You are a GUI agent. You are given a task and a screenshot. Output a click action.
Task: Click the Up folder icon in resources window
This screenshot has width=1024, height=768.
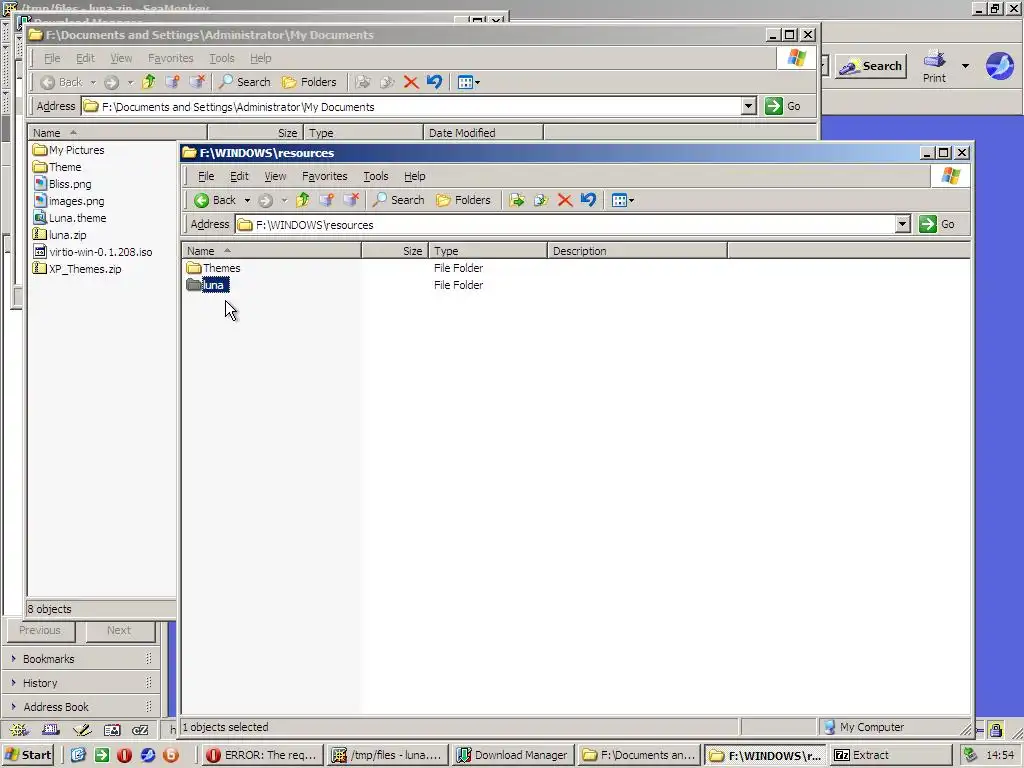pyautogui.click(x=302, y=200)
